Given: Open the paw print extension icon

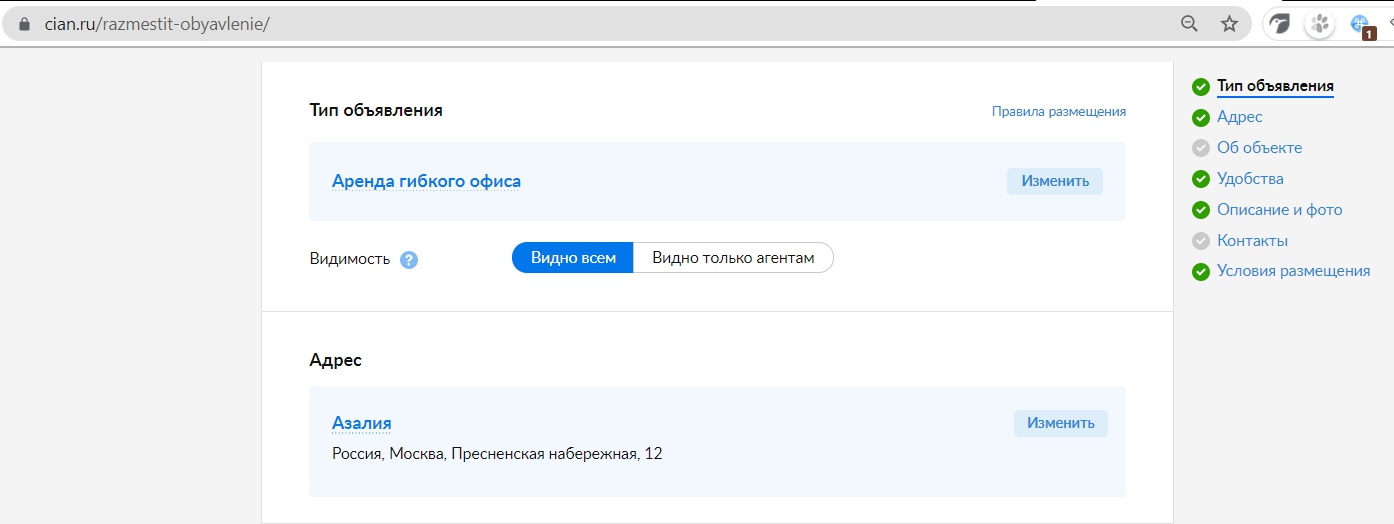Looking at the screenshot, I should [1321, 24].
